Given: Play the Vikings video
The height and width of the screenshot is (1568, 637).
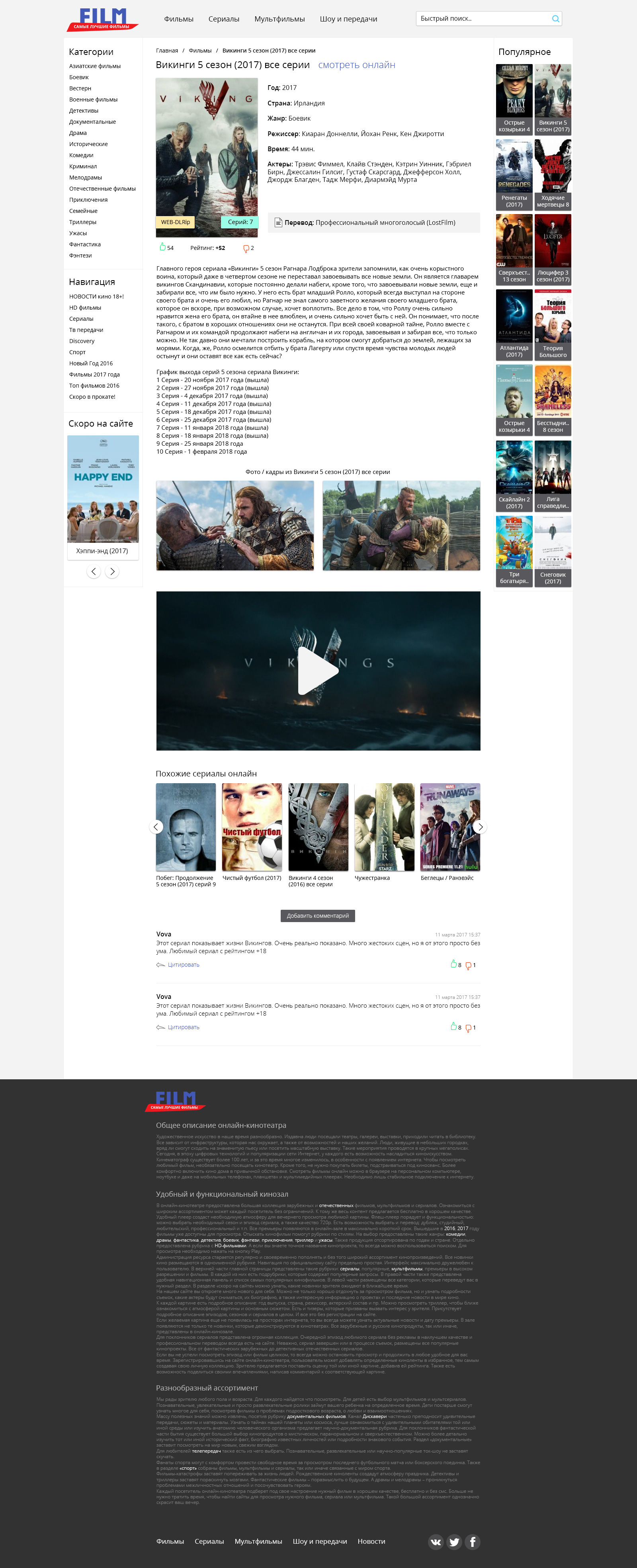Looking at the screenshot, I should pyautogui.click(x=318, y=671).
